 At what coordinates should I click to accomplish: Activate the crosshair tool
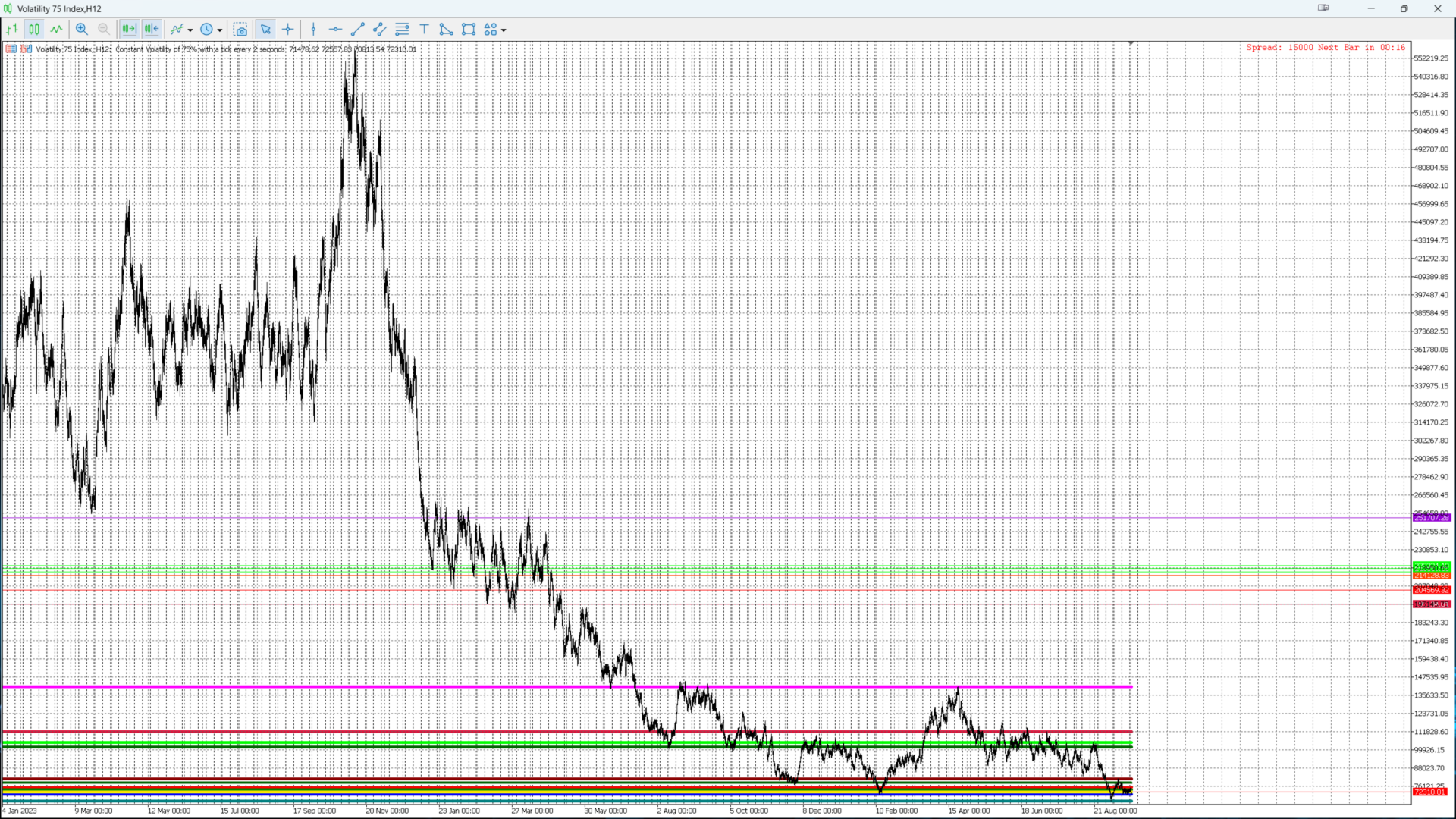288,30
